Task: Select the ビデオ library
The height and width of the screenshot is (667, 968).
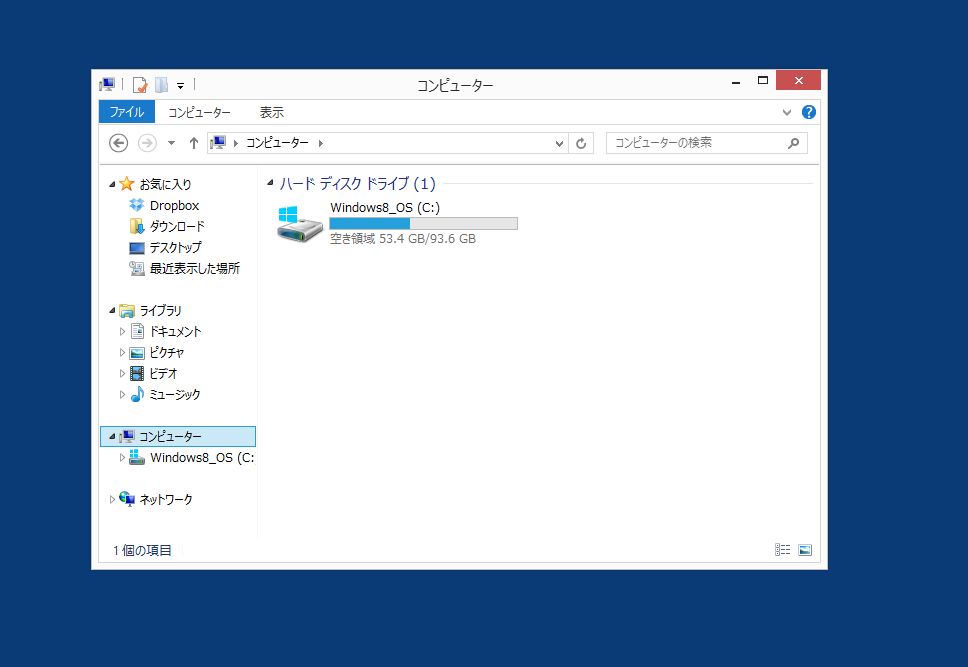Action: [163, 374]
